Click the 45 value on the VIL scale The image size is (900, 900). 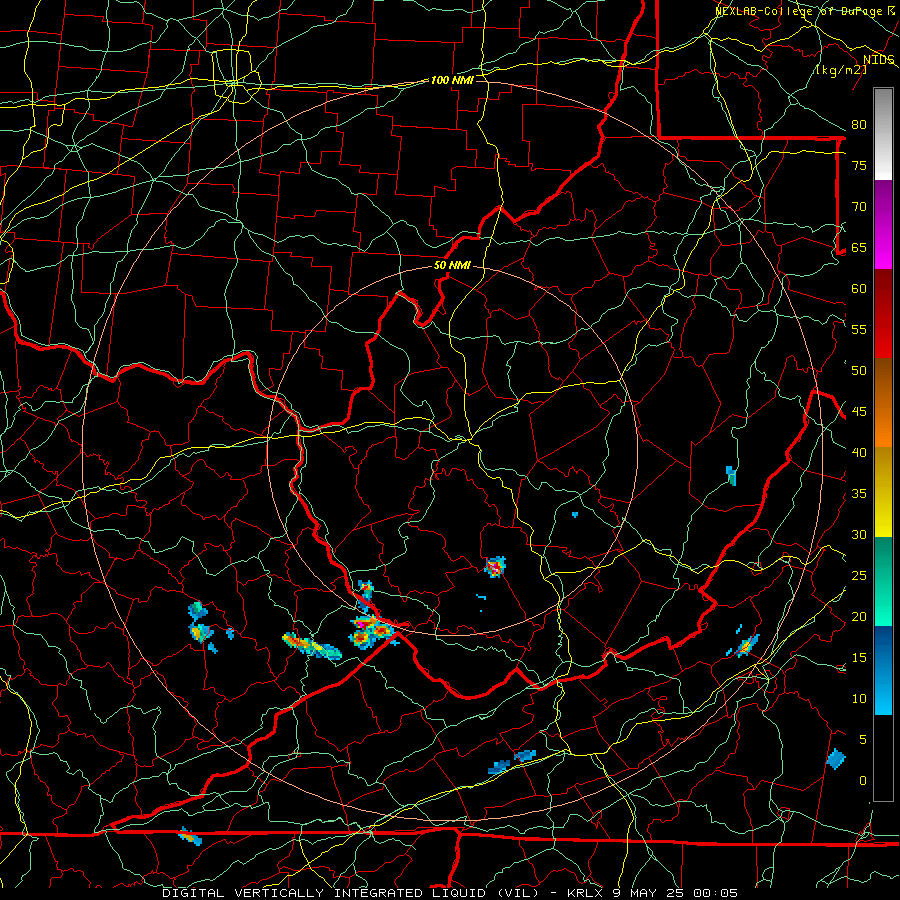tap(859, 412)
